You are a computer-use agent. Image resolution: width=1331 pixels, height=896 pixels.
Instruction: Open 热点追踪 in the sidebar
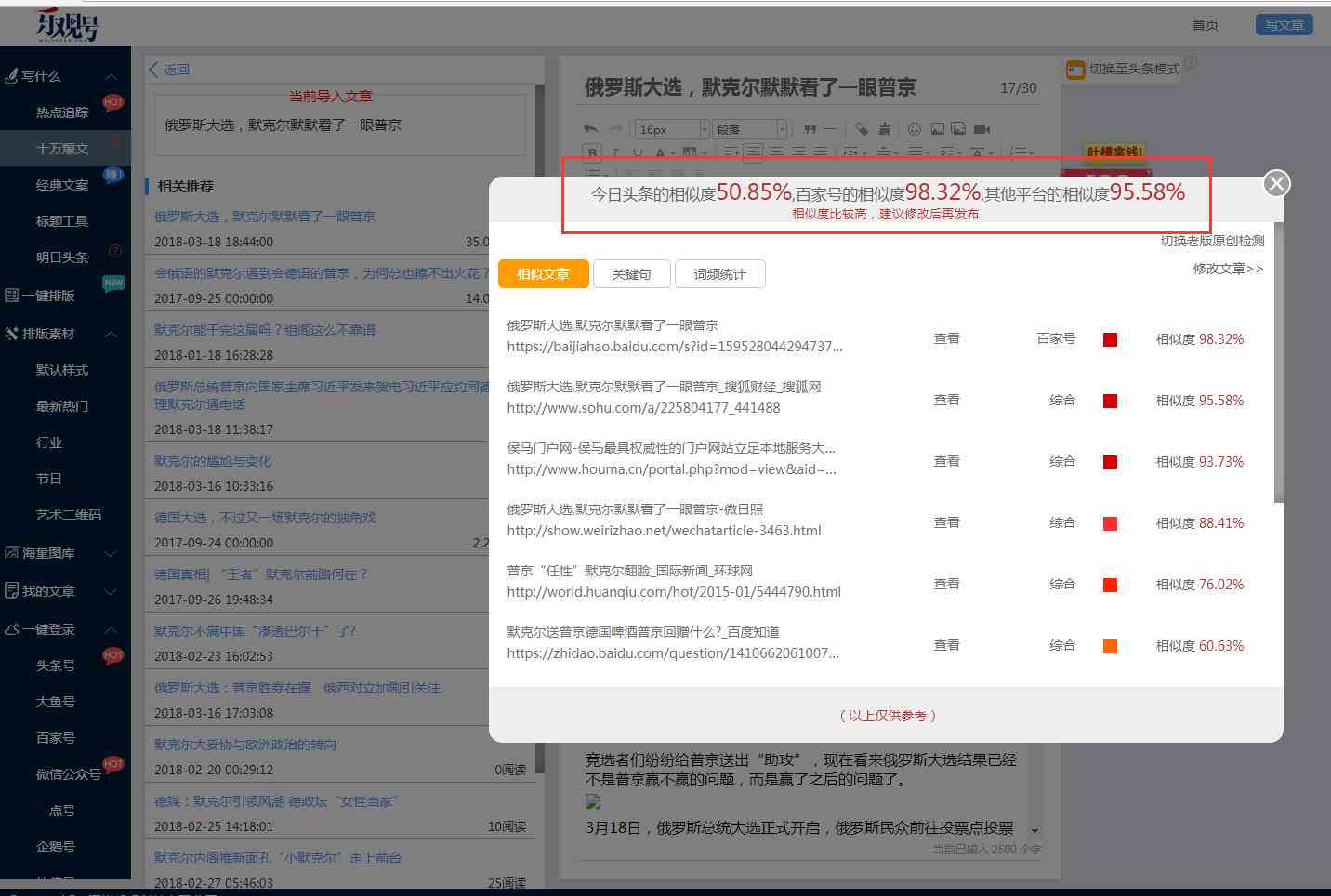tap(62, 112)
